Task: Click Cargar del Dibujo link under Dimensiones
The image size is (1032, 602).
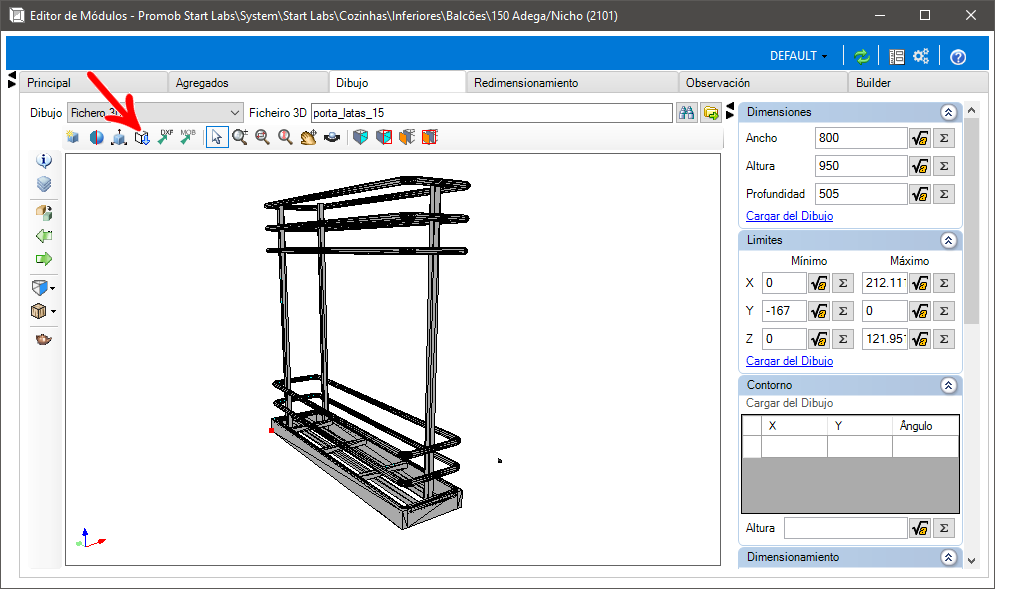Action: [x=789, y=216]
